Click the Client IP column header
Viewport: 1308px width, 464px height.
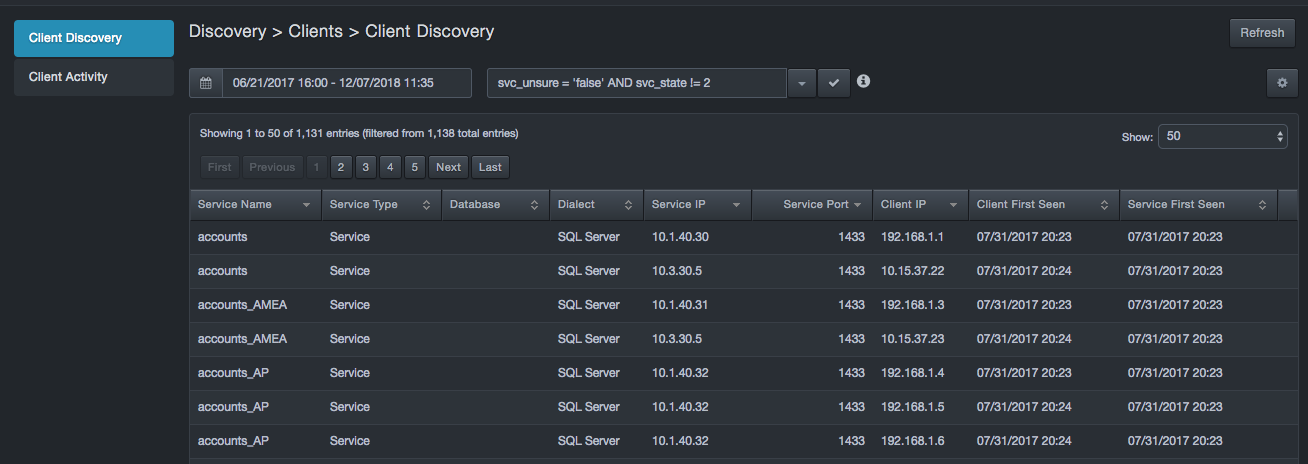[x=920, y=204]
